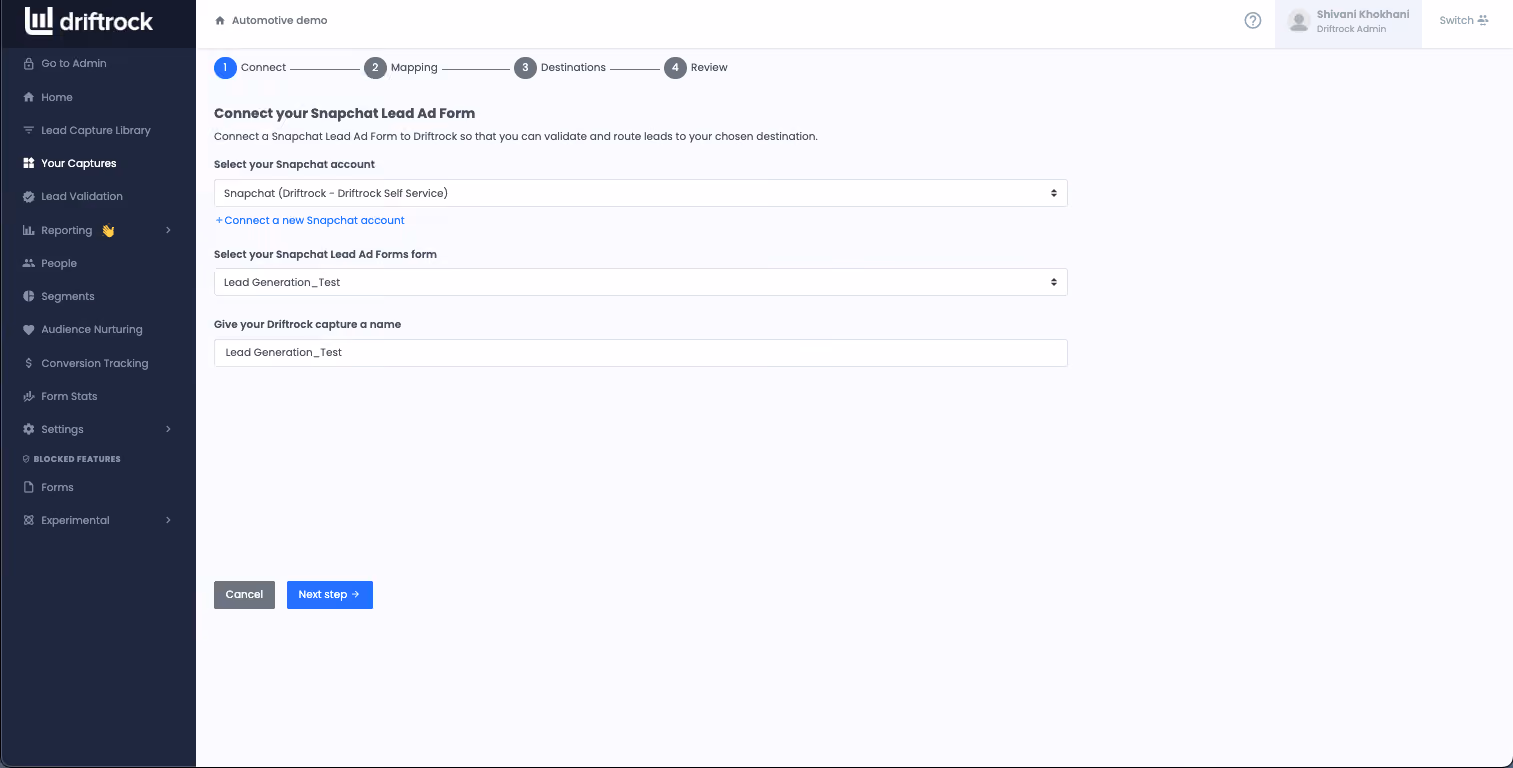Click the Conversion Tracking dollar icon
This screenshot has width=1513, height=768.
28,363
